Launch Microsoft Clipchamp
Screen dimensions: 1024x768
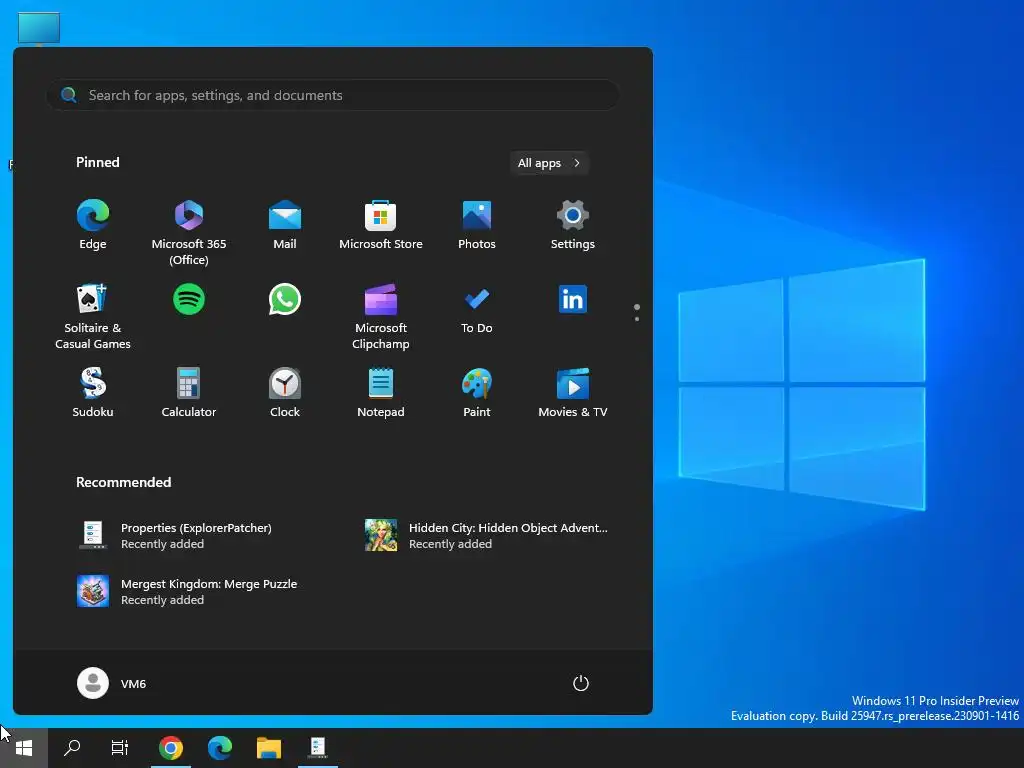(381, 317)
